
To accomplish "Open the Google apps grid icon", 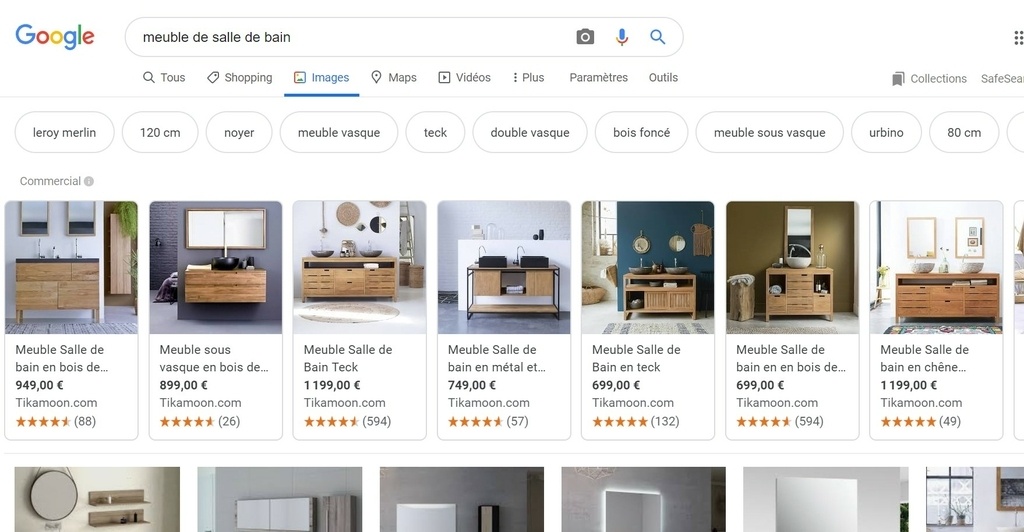I will pos(1019,38).
